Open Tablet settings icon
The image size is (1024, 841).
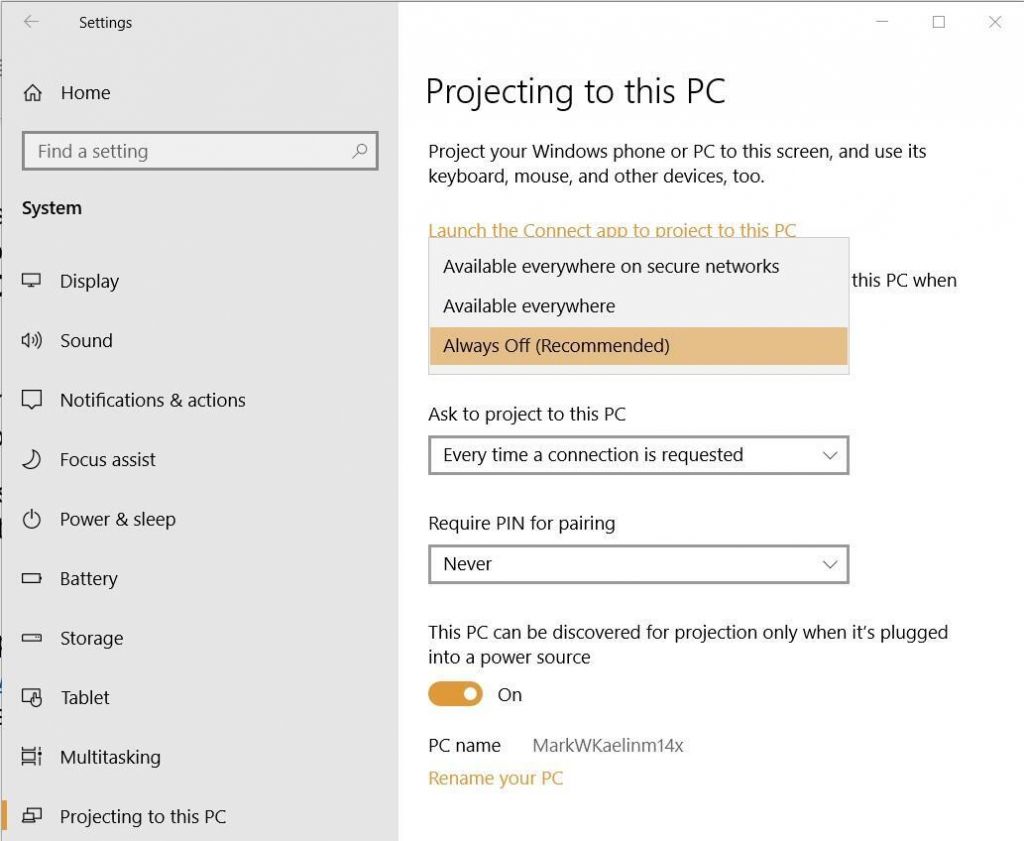pyautogui.click(x=31, y=697)
